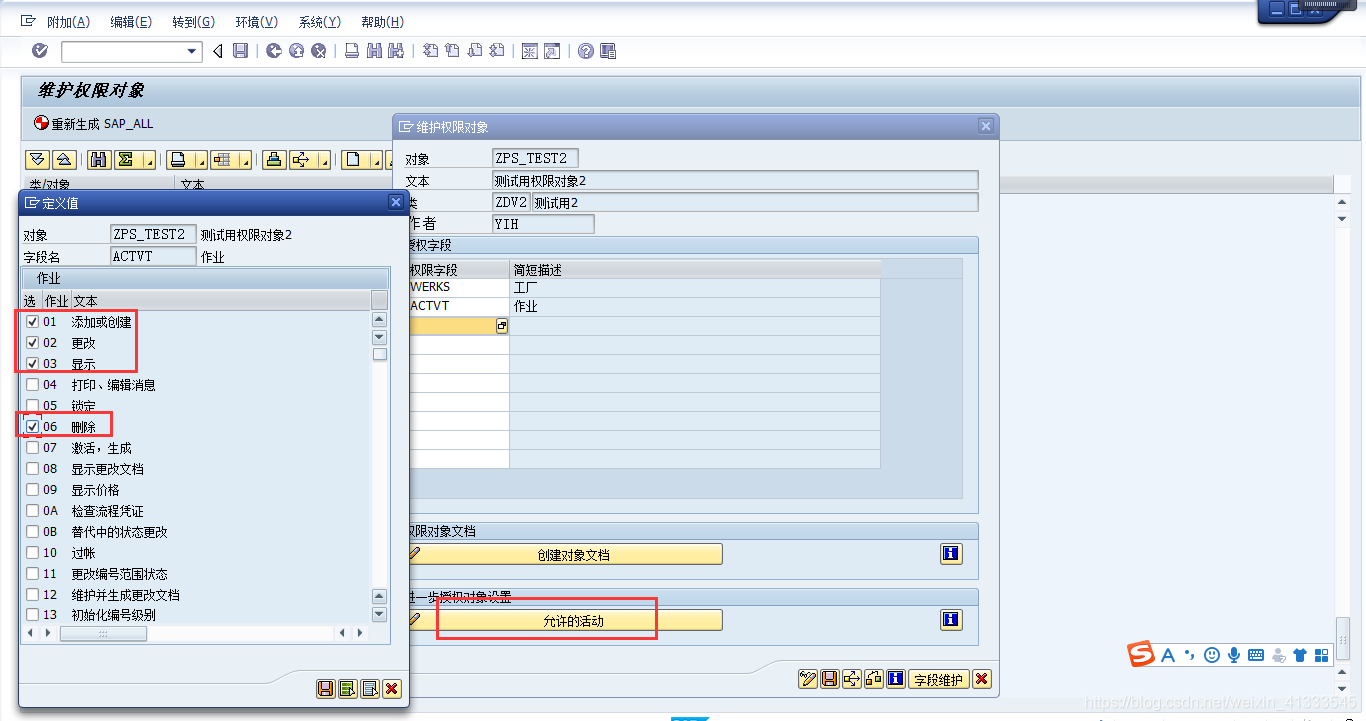Click the Save disk icon in top toolbar
1366x721 pixels.
tap(240, 51)
